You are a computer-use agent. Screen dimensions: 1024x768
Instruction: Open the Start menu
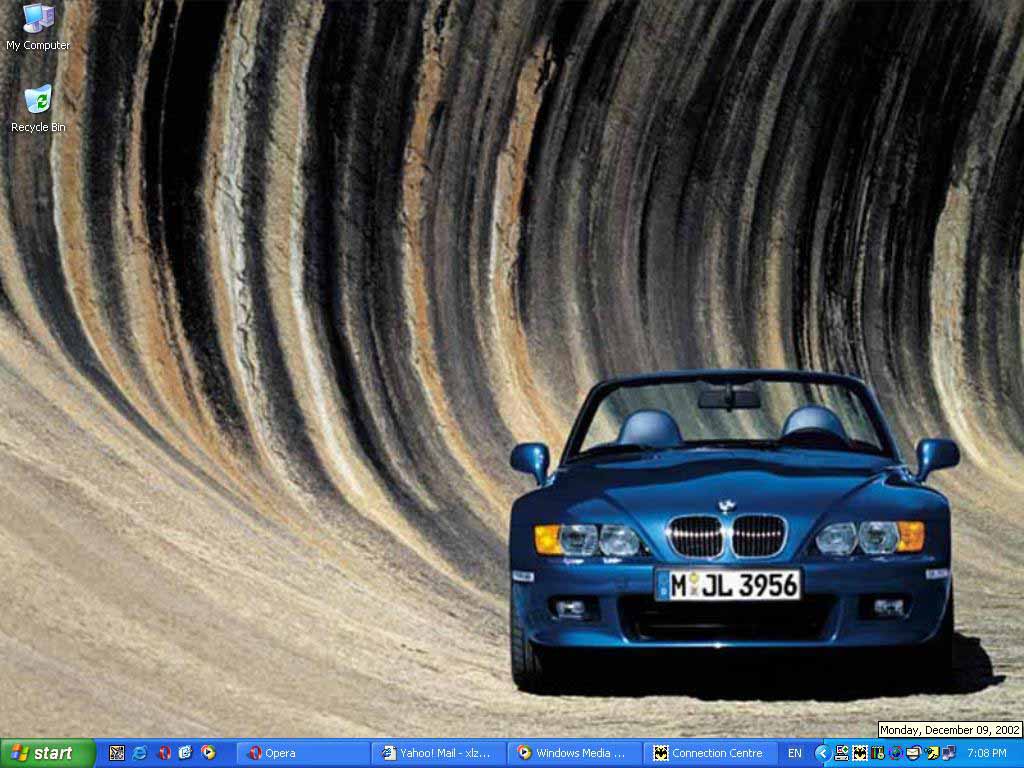pos(48,754)
